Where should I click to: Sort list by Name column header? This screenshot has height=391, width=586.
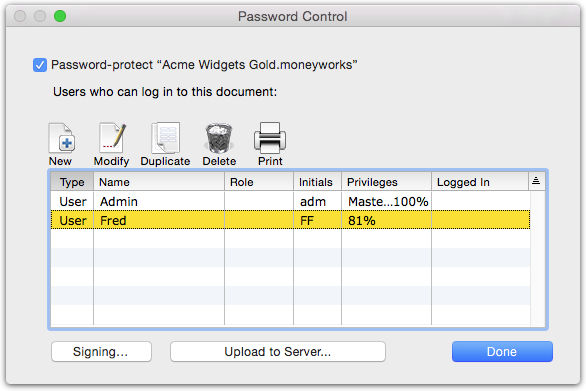tap(159, 182)
